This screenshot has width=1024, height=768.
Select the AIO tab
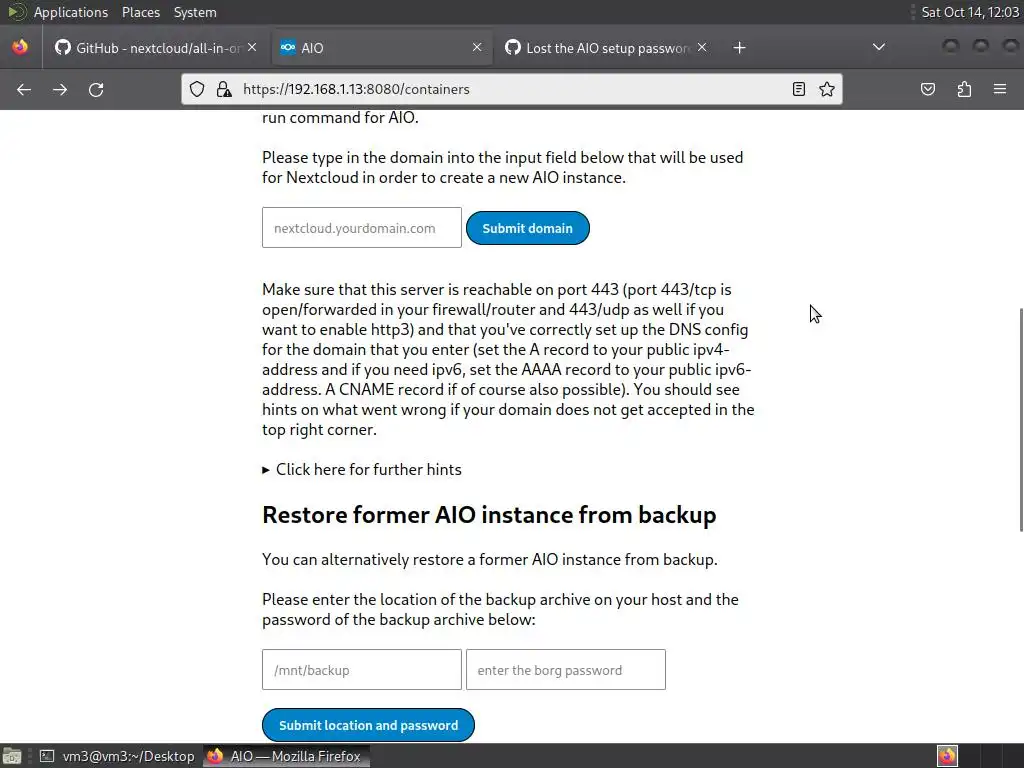tap(382, 48)
